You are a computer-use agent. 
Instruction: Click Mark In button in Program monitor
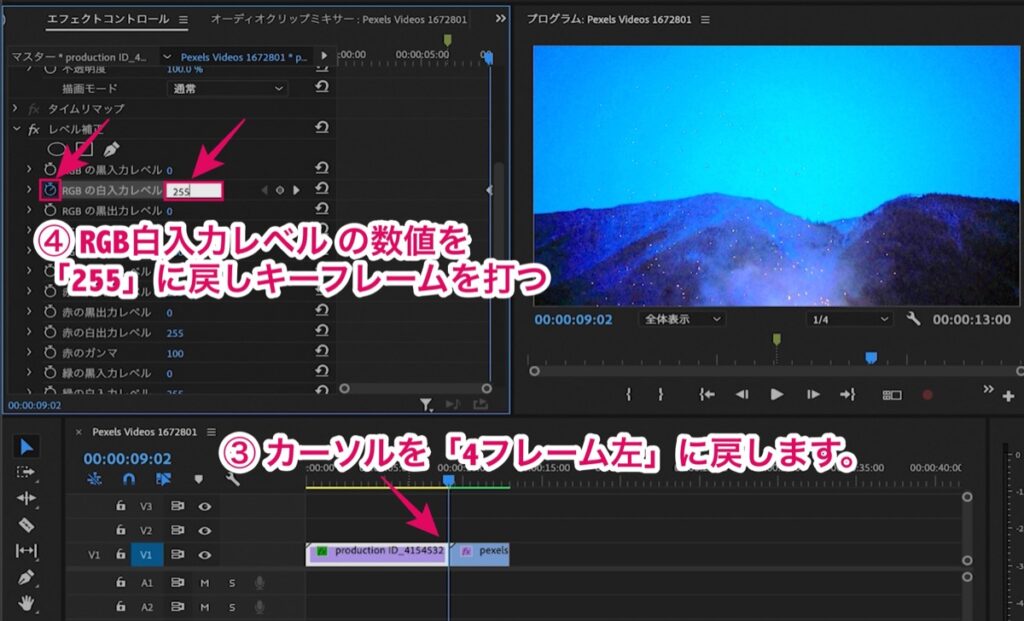click(628, 394)
